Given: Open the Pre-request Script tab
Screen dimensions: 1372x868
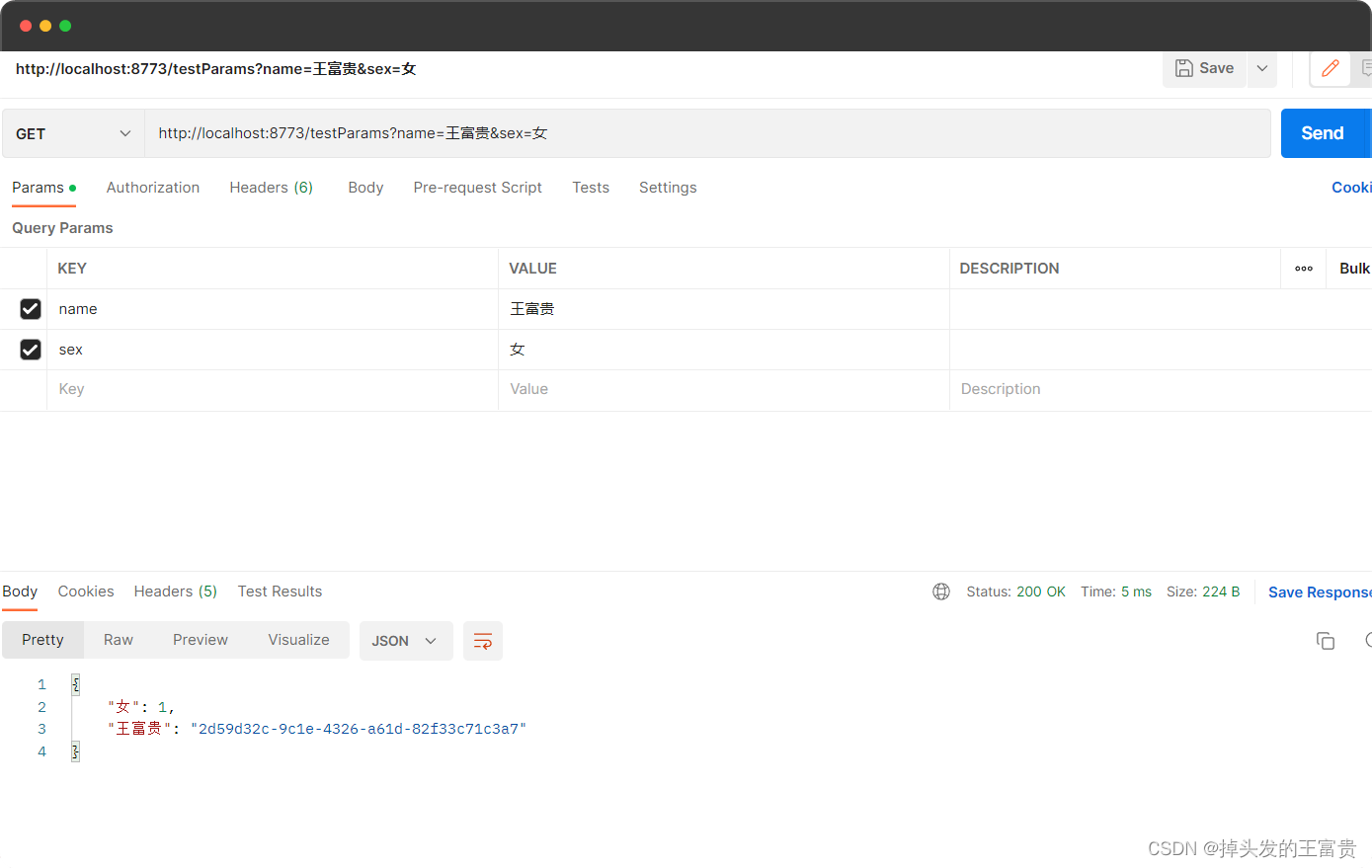Looking at the screenshot, I should click(478, 188).
